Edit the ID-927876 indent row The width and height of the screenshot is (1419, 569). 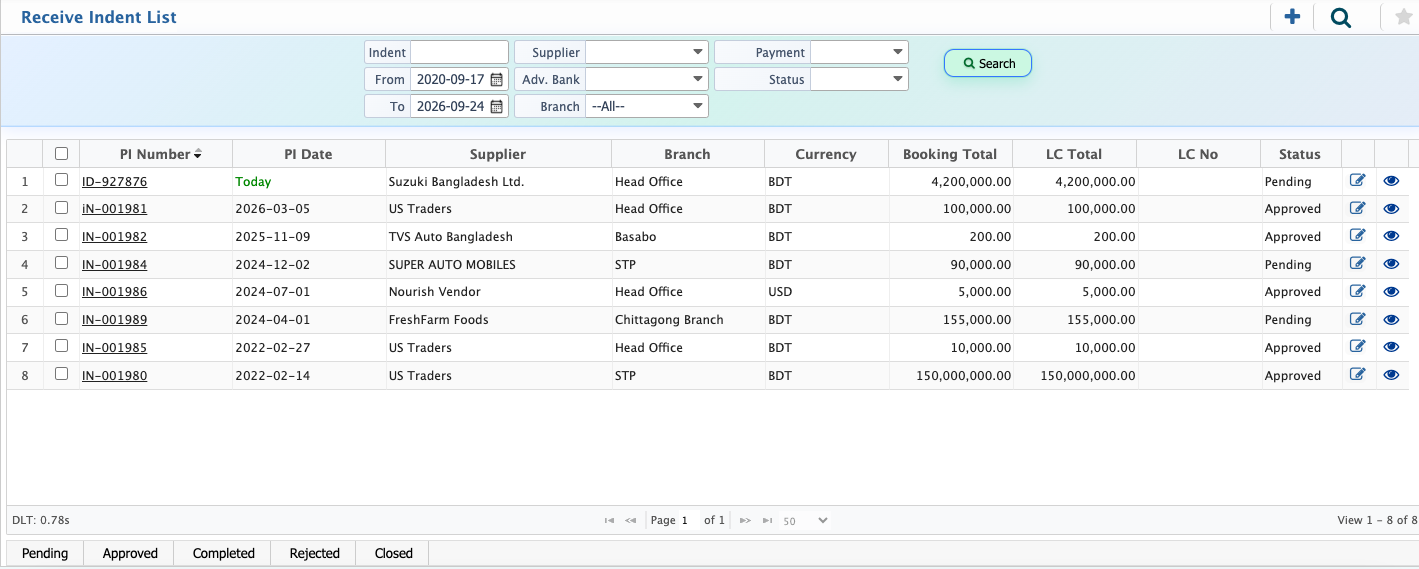click(x=1357, y=181)
